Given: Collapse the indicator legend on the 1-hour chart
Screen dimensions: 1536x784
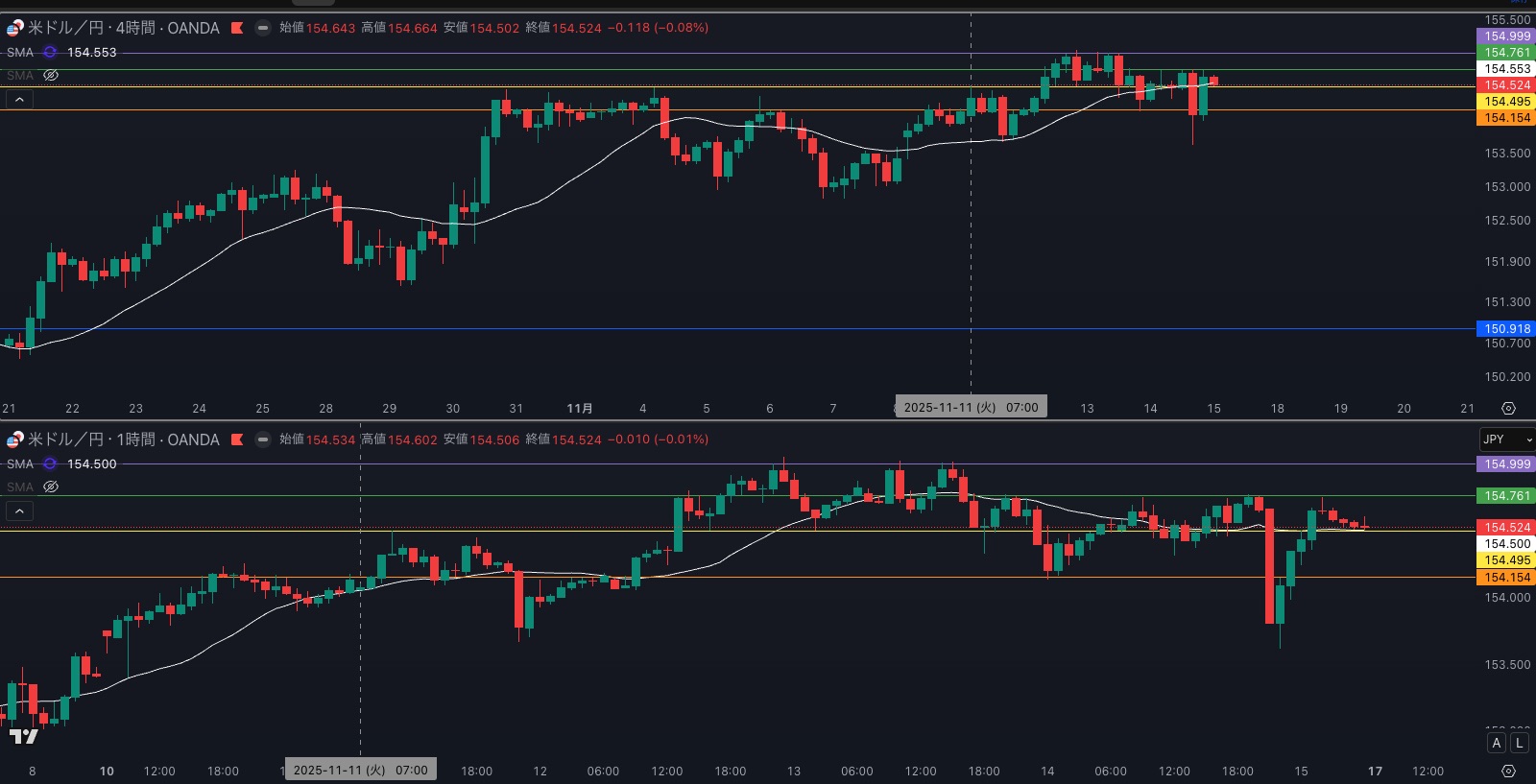Looking at the screenshot, I should point(19,511).
